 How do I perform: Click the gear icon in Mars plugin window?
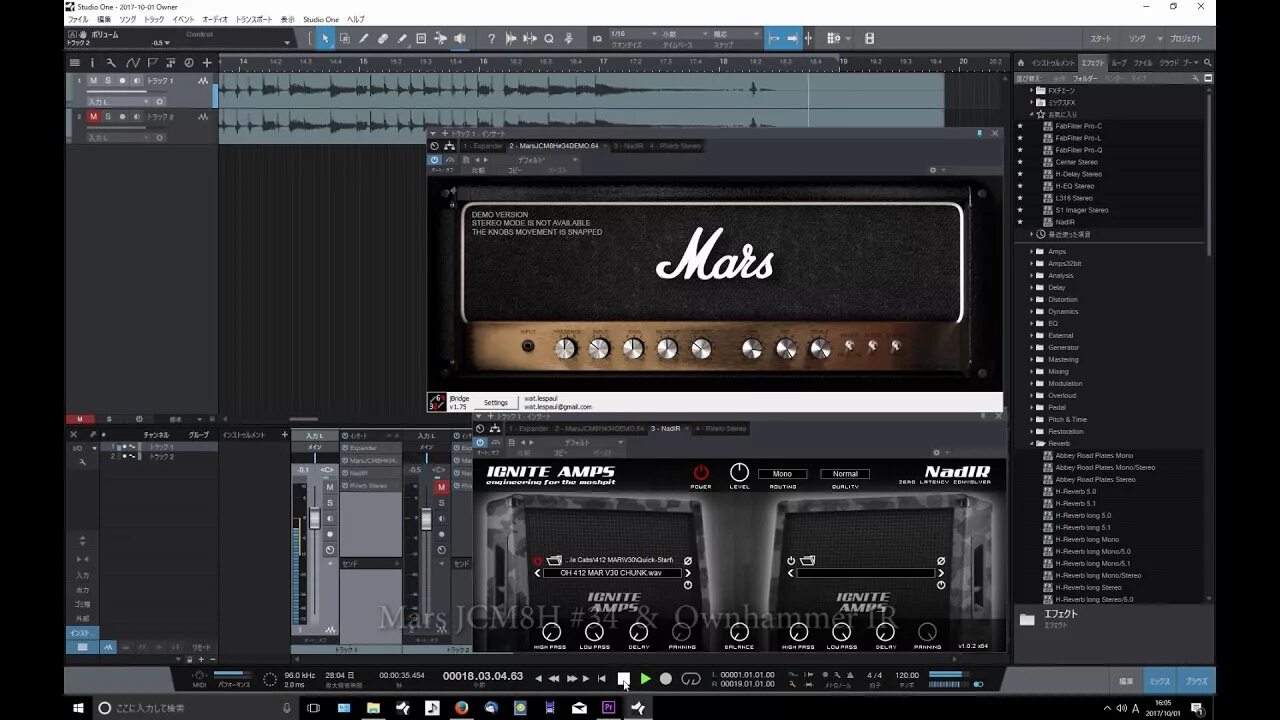(933, 170)
